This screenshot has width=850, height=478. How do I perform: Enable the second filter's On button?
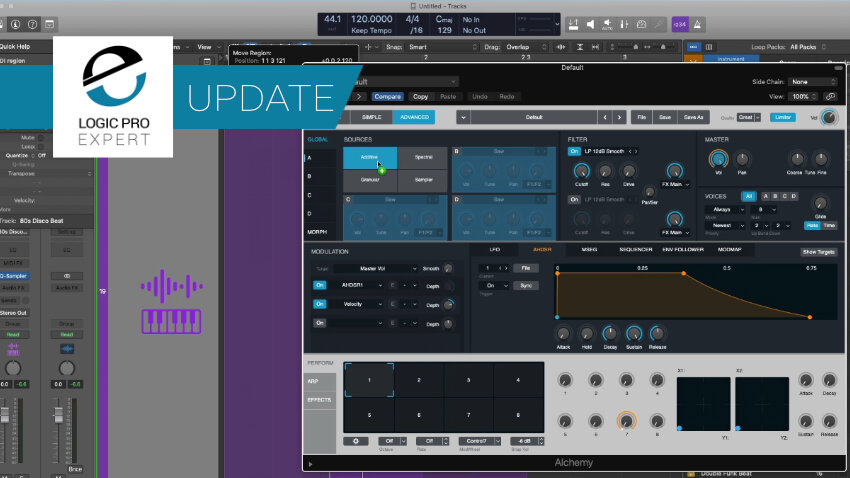pyautogui.click(x=574, y=199)
